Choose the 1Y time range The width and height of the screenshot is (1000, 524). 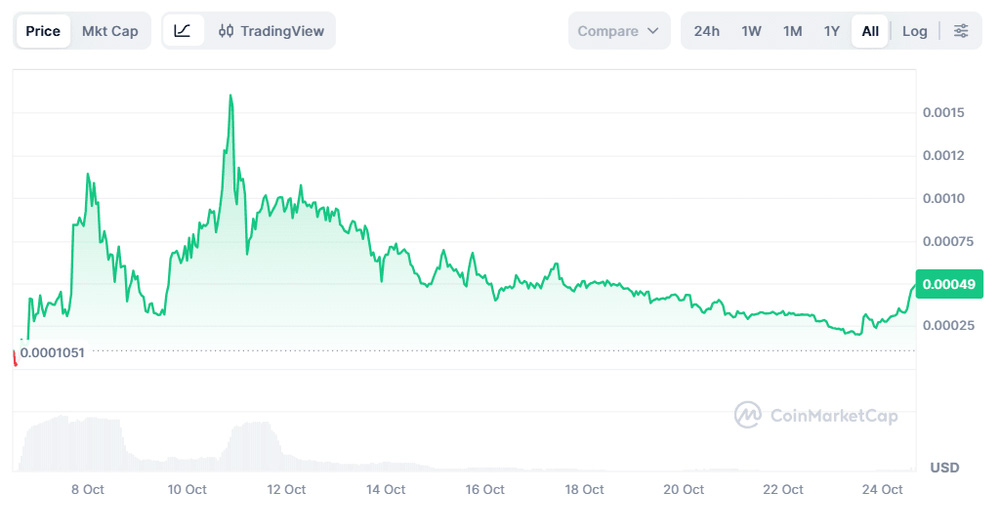pyautogui.click(x=832, y=31)
